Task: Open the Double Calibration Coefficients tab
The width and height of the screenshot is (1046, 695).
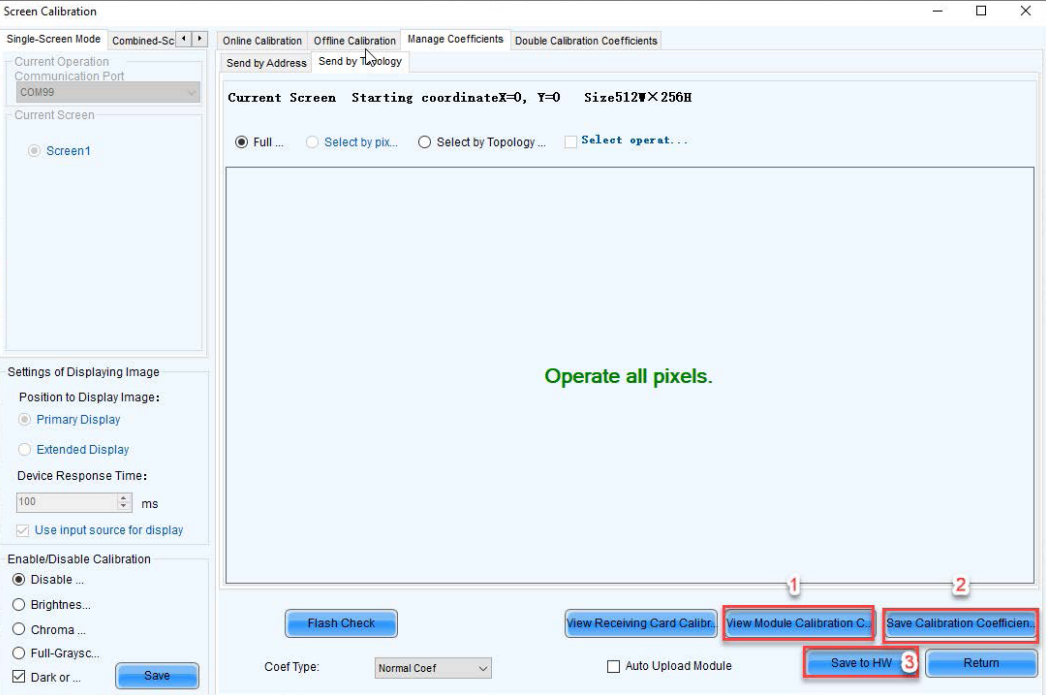Action: coord(586,41)
